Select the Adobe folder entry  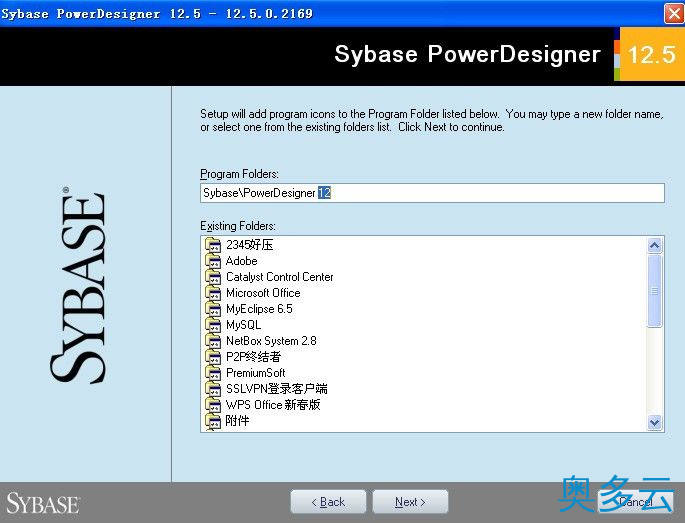tap(241, 261)
